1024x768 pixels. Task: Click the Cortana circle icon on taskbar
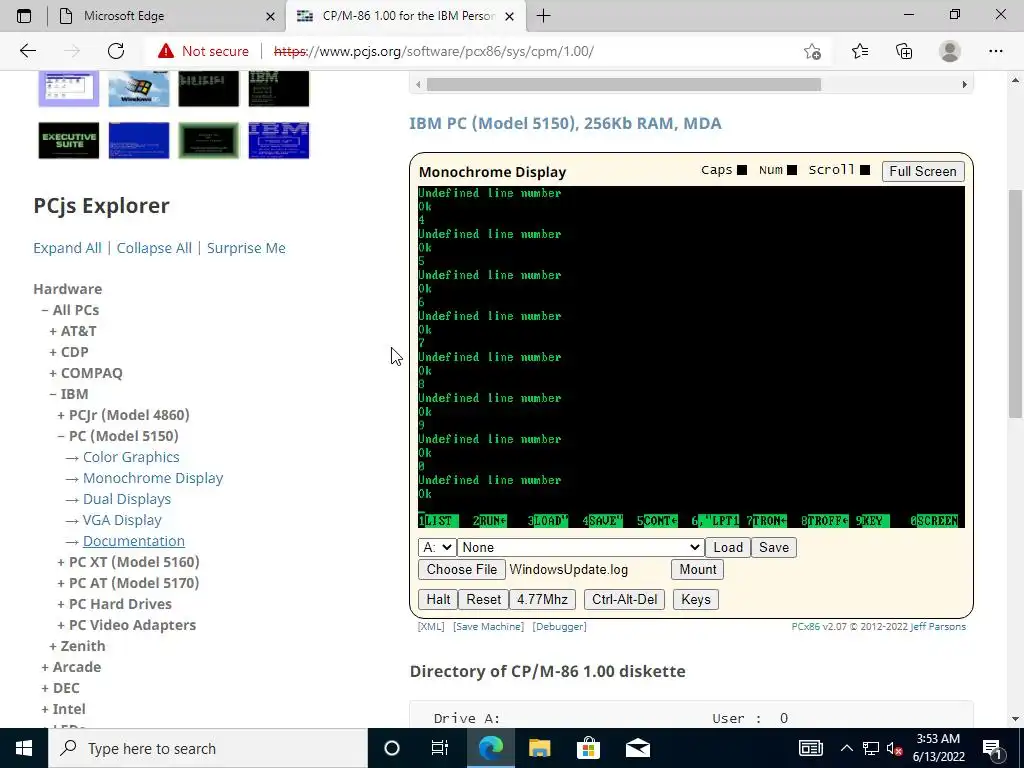[391, 748]
